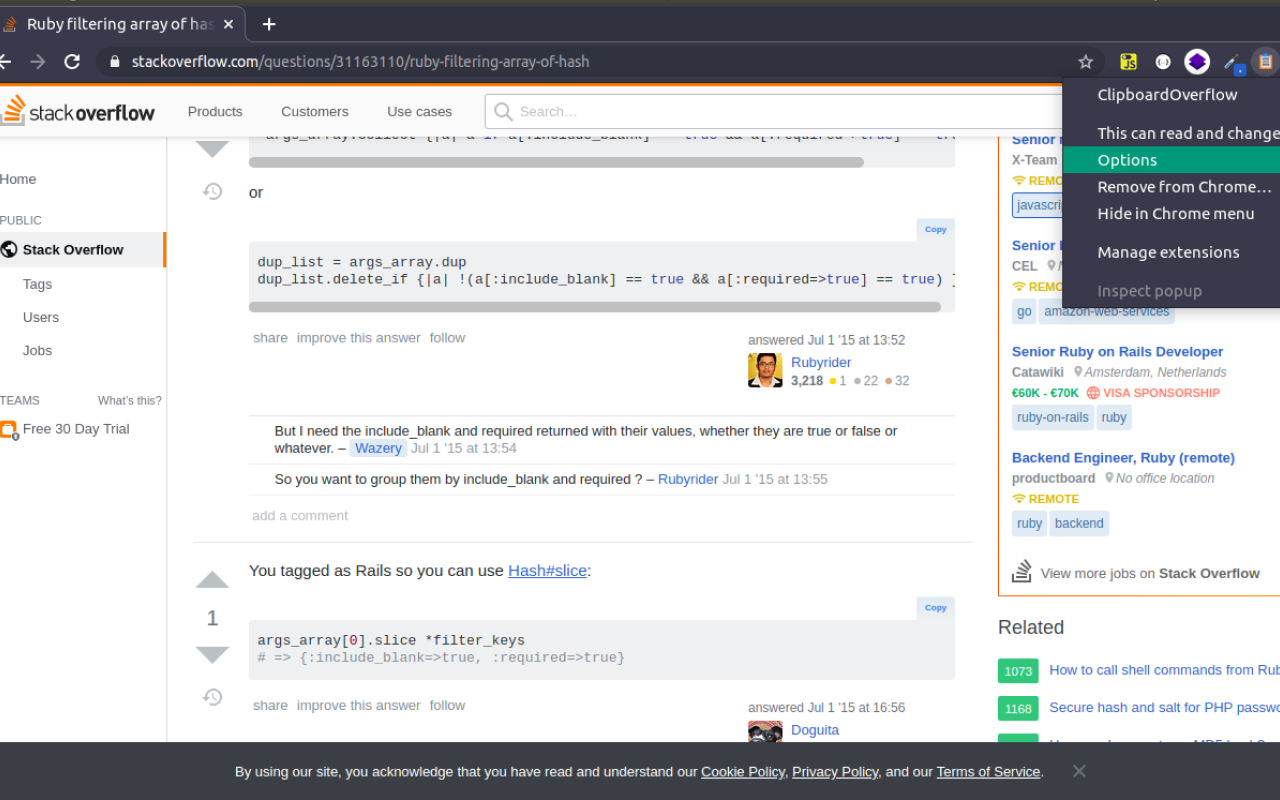Open the Use cases navigation item
This screenshot has height=800, width=1280.
click(x=420, y=112)
